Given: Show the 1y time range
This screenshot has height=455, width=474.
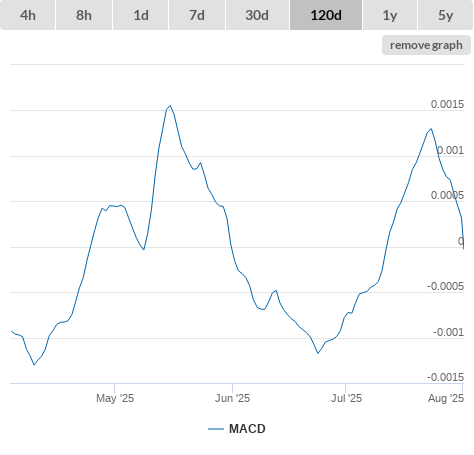Looking at the screenshot, I should click(390, 15).
